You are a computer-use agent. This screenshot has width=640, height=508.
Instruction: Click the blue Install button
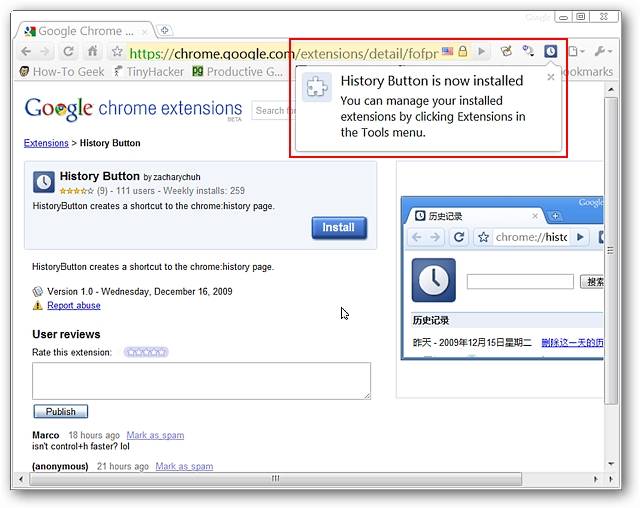click(339, 228)
